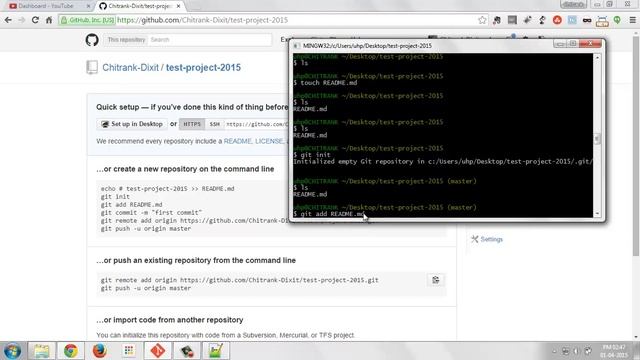
Task: Click the 'git init' terminal command line
Action: [312, 155]
